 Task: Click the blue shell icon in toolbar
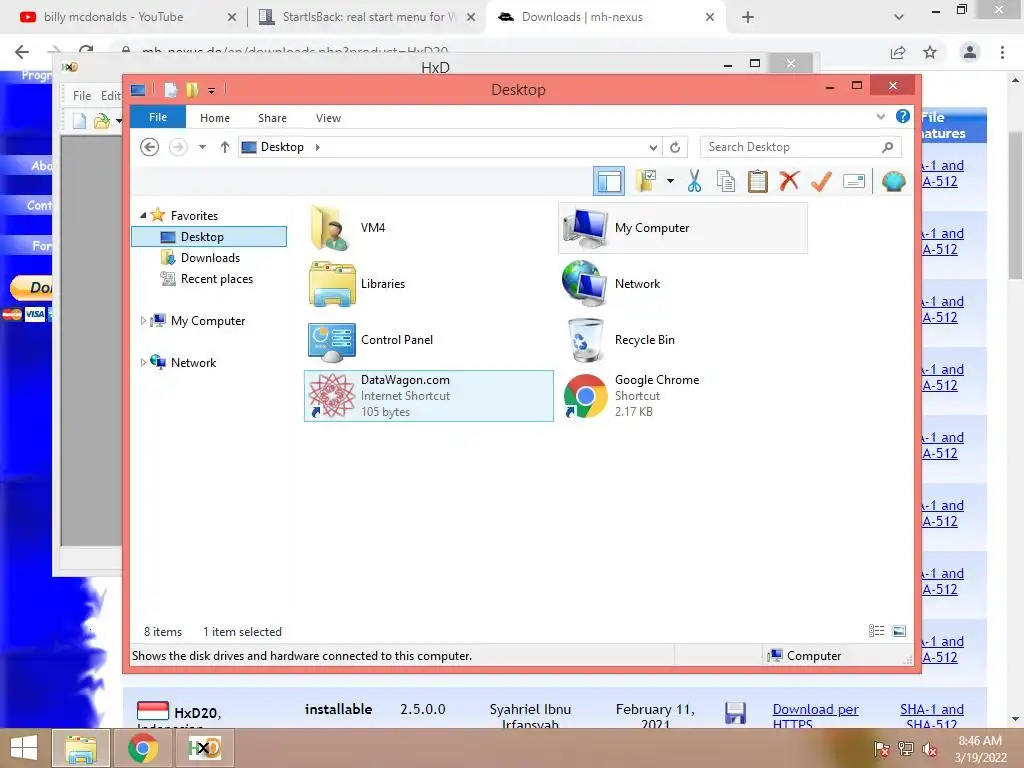click(893, 181)
